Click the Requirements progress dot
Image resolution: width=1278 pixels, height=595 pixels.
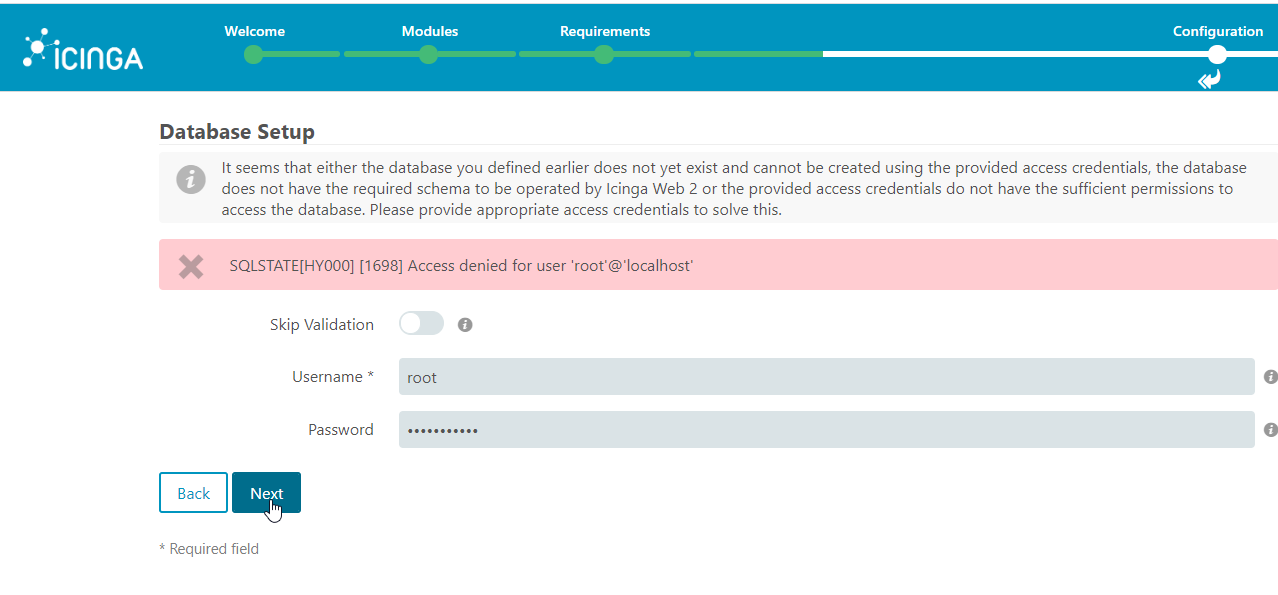(x=604, y=54)
